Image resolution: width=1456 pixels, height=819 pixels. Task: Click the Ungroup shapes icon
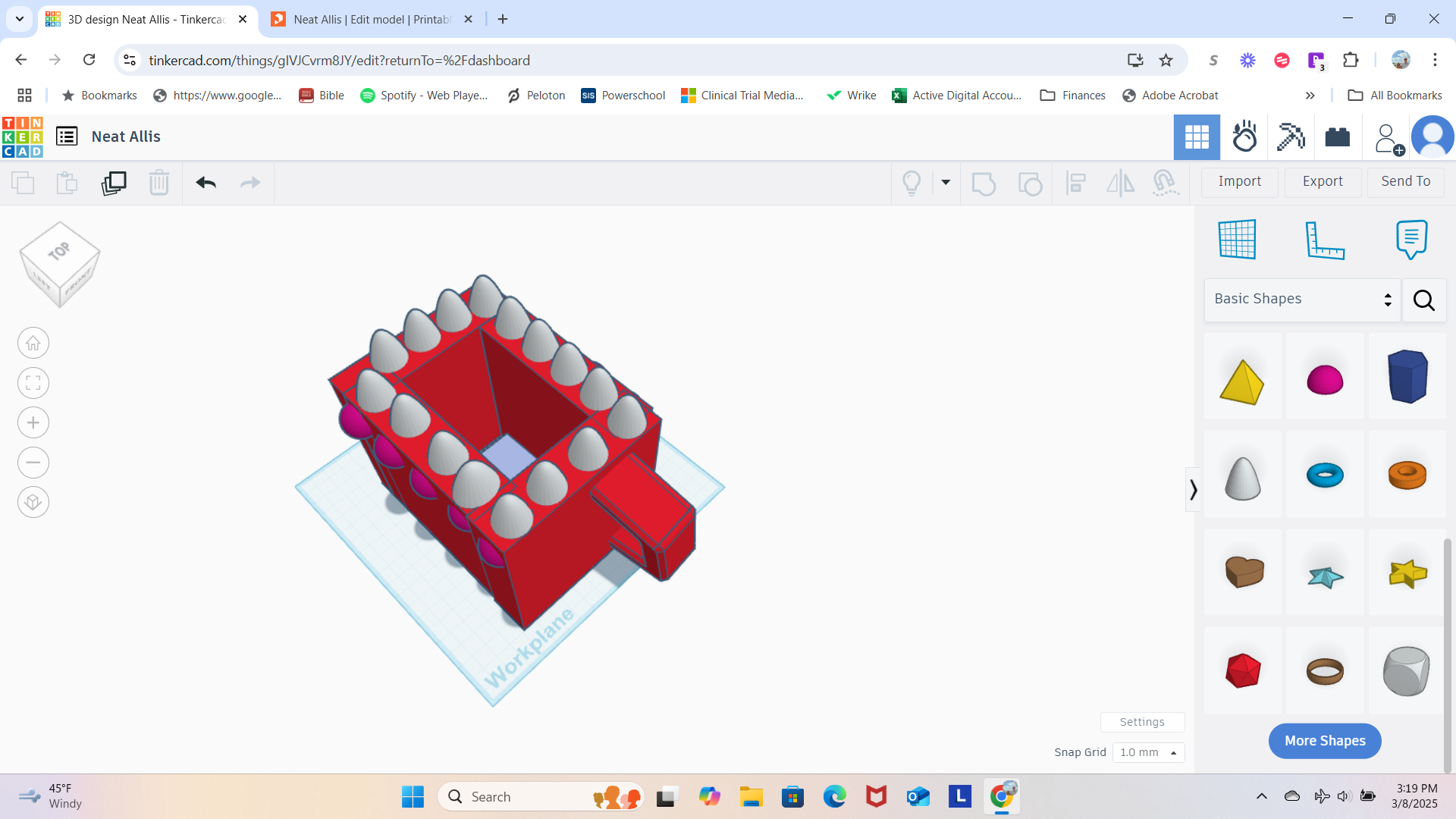click(x=1030, y=183)
